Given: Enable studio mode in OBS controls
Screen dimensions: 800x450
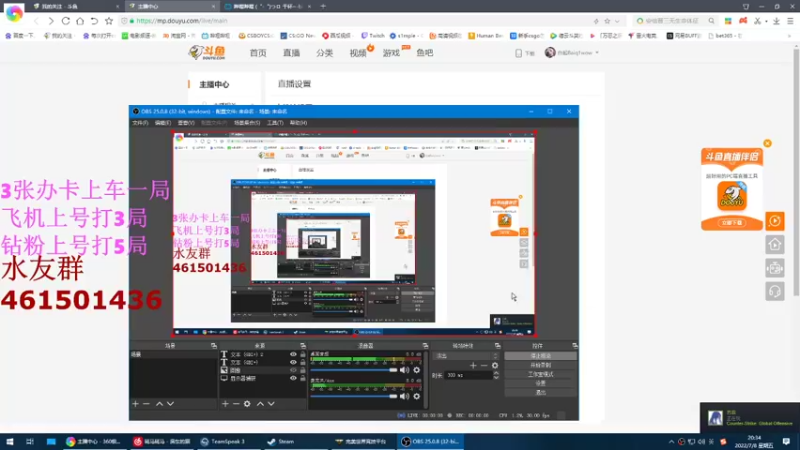Looking at the screenshot, I should coord(540,374).
